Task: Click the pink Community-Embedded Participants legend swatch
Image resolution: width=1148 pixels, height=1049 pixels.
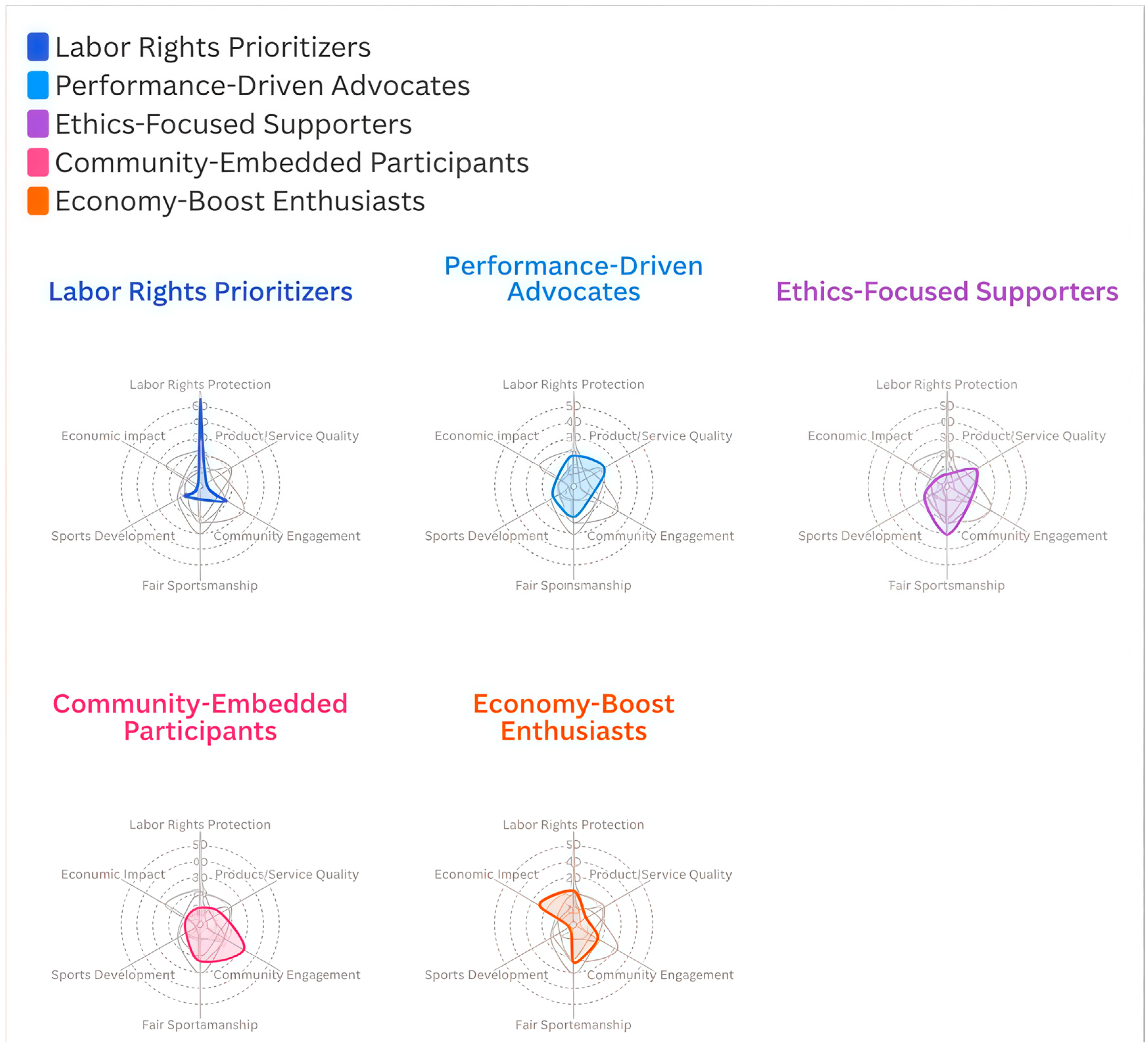Action: point(37,162)
